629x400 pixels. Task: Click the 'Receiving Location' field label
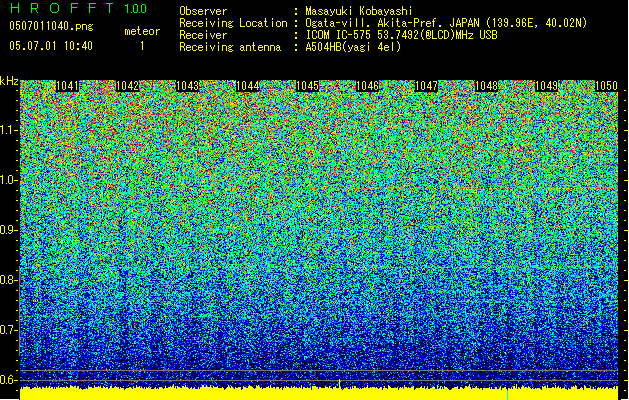click(x=233, y=23)
